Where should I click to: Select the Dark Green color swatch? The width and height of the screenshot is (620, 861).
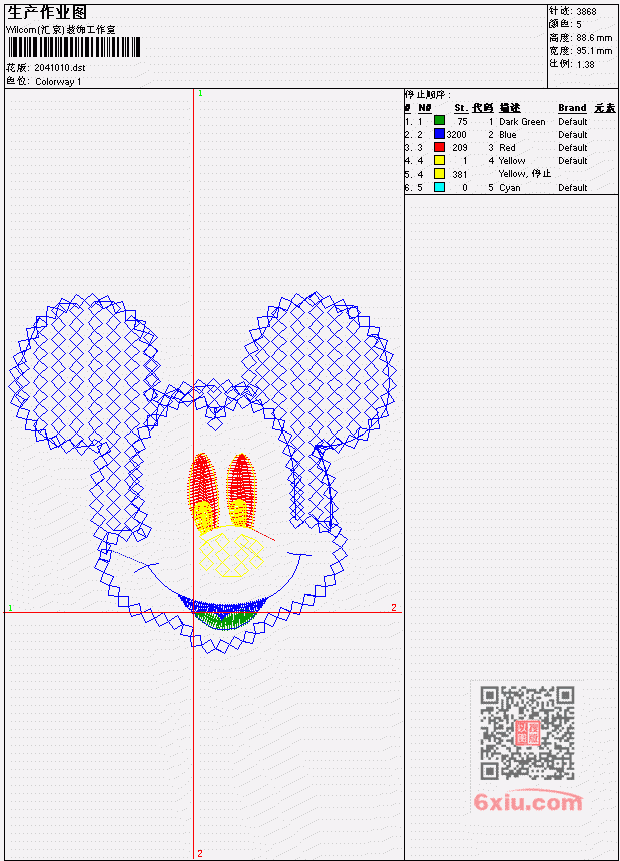439,121
